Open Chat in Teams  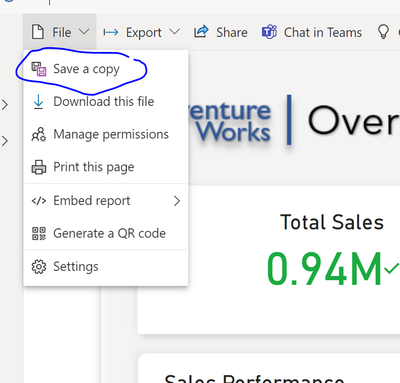click(x=312, y=32)
